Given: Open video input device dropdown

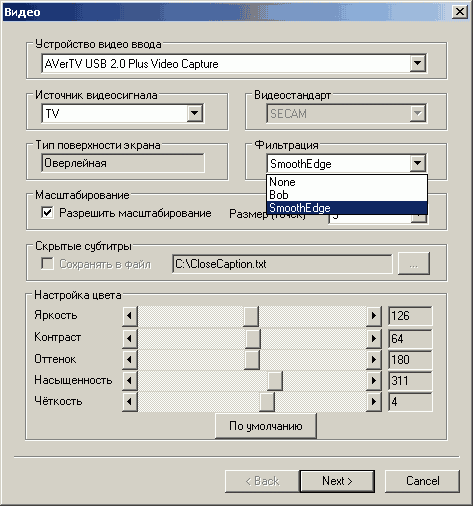Looking at the screenshot, I should click(x=417, y=63).
